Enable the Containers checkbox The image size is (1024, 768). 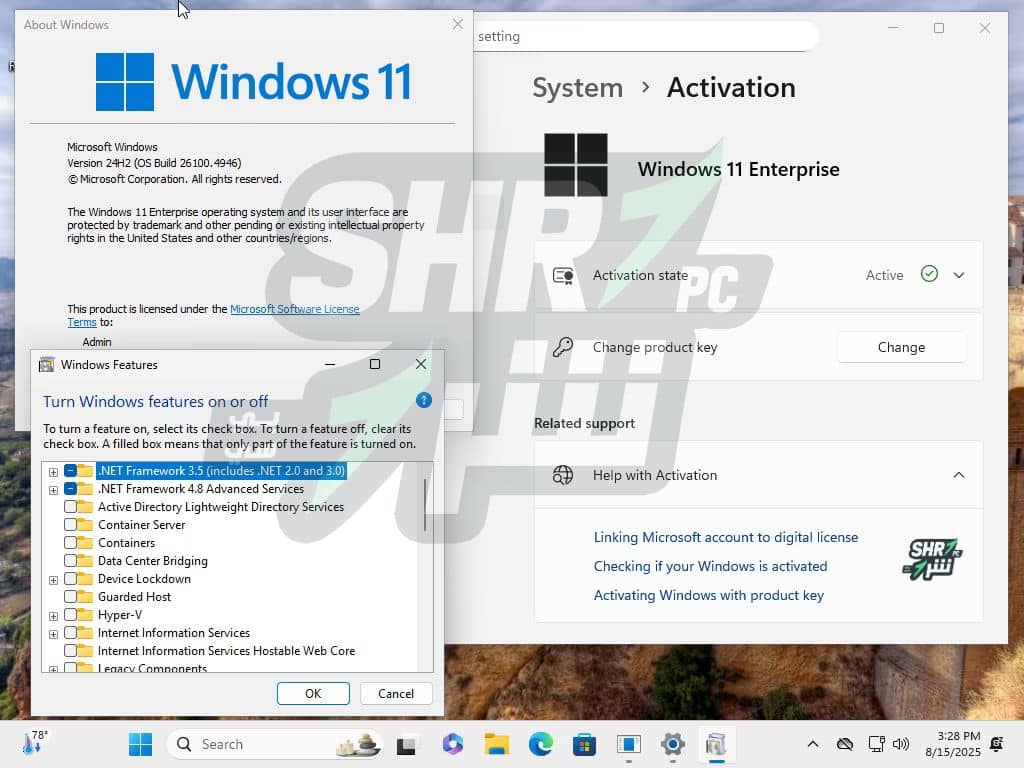(71, 542)
